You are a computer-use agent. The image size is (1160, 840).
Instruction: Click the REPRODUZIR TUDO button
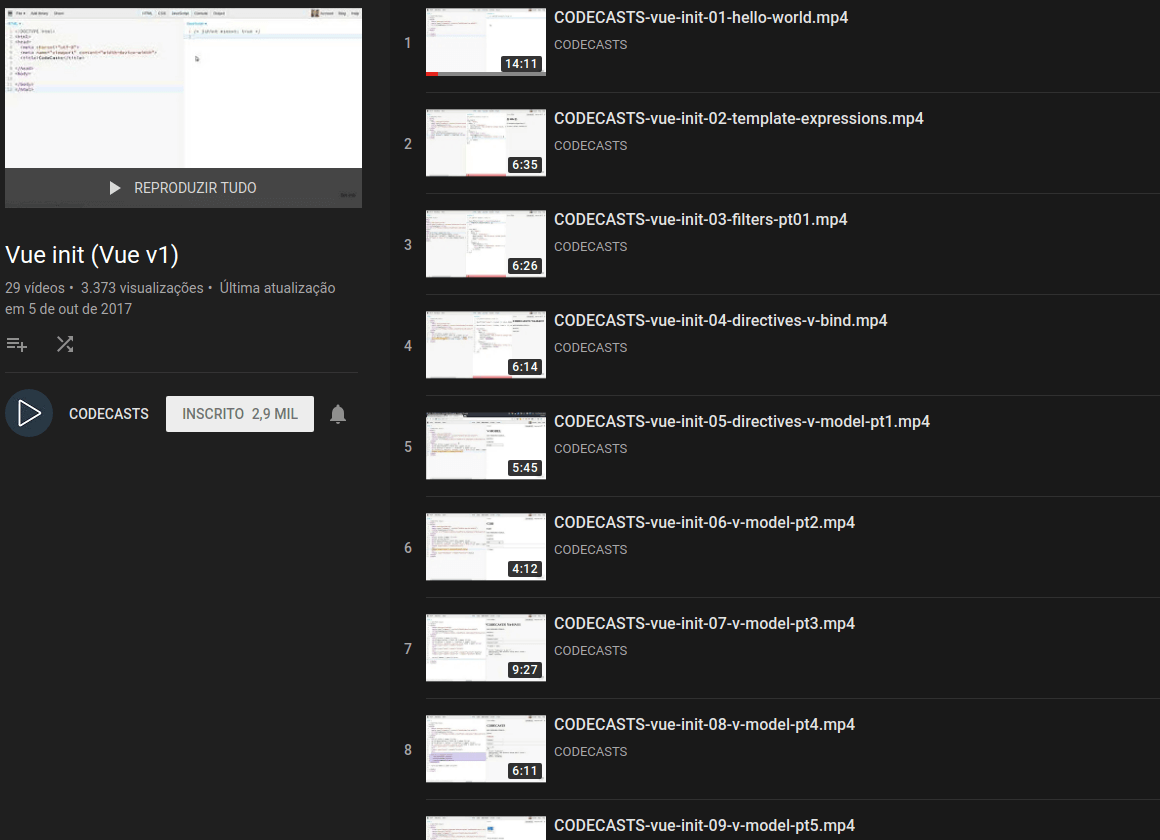(x=183, y=188)
